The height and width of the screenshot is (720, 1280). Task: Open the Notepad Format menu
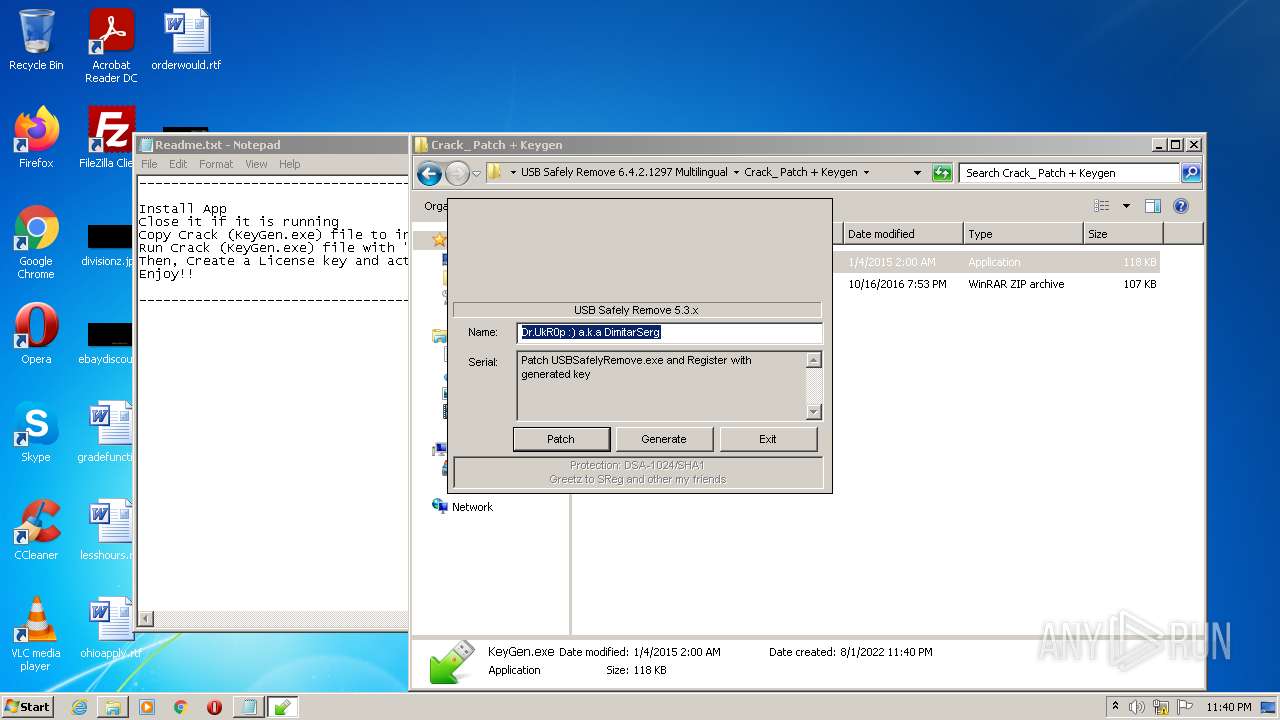tap(216, 164)
